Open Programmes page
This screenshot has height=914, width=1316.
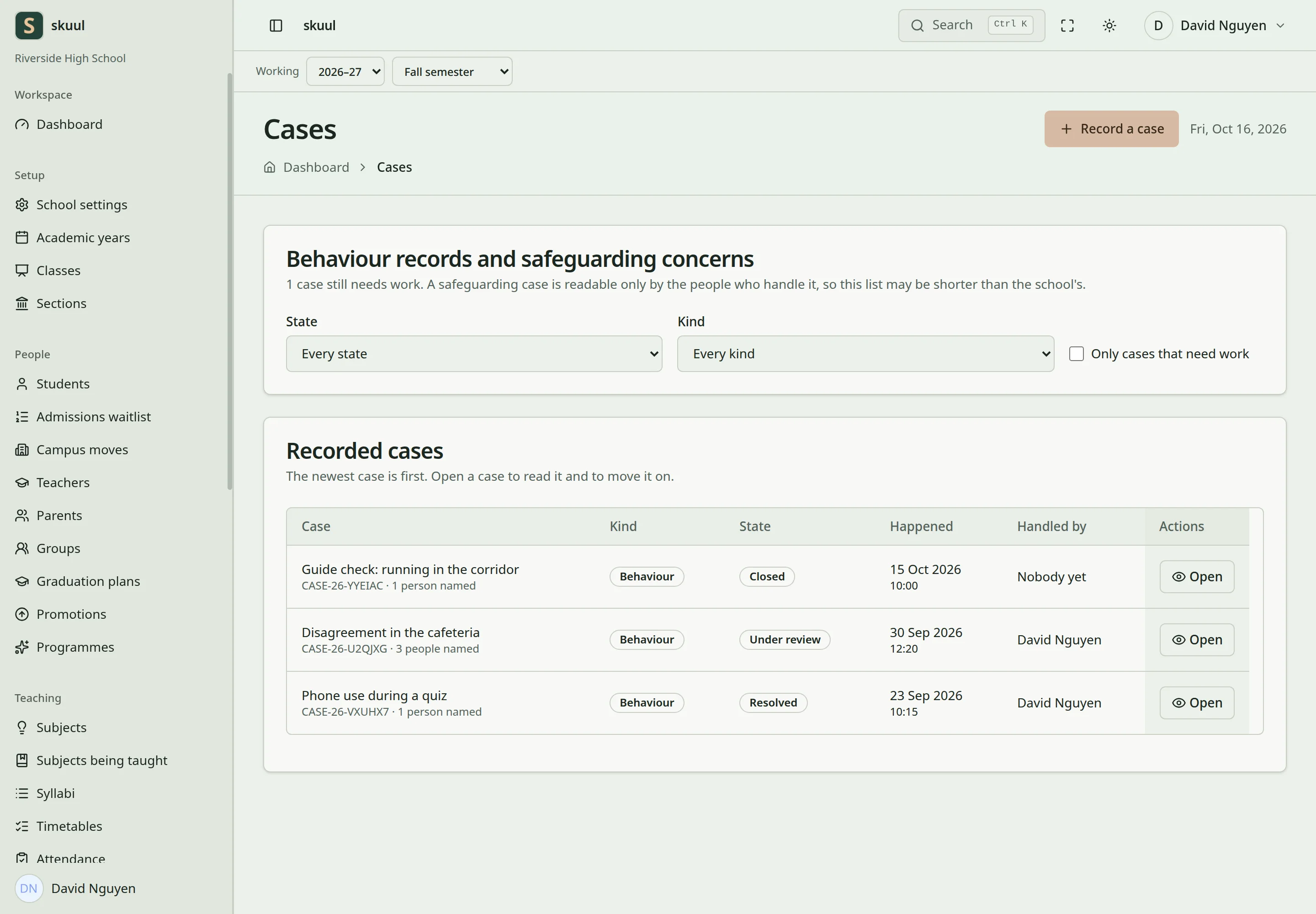click(x=65, y=647)
